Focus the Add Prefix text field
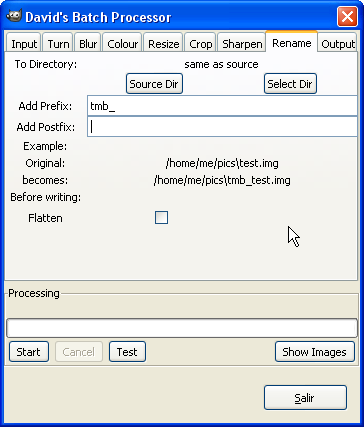 click(x=222, y=106)
